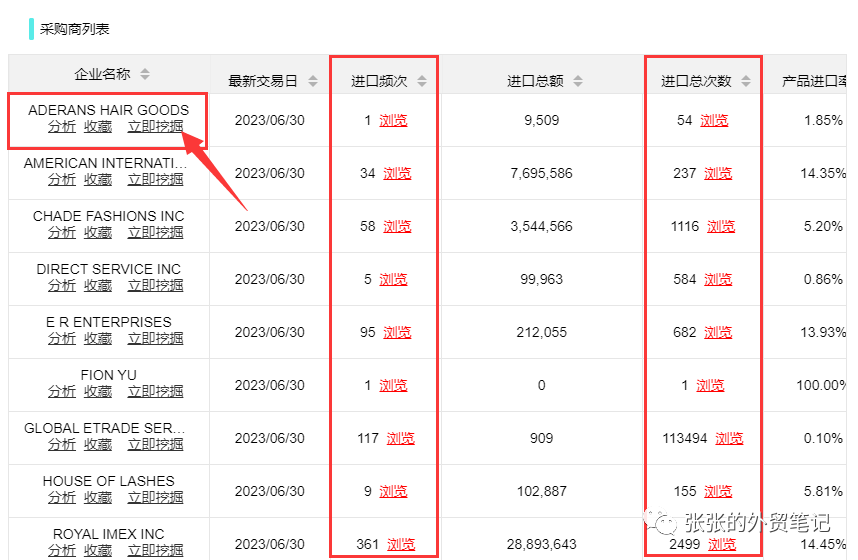This screenshot has width=858, height=560.
Task: Click 浏览 beside total imports 237
Action: 718,174
